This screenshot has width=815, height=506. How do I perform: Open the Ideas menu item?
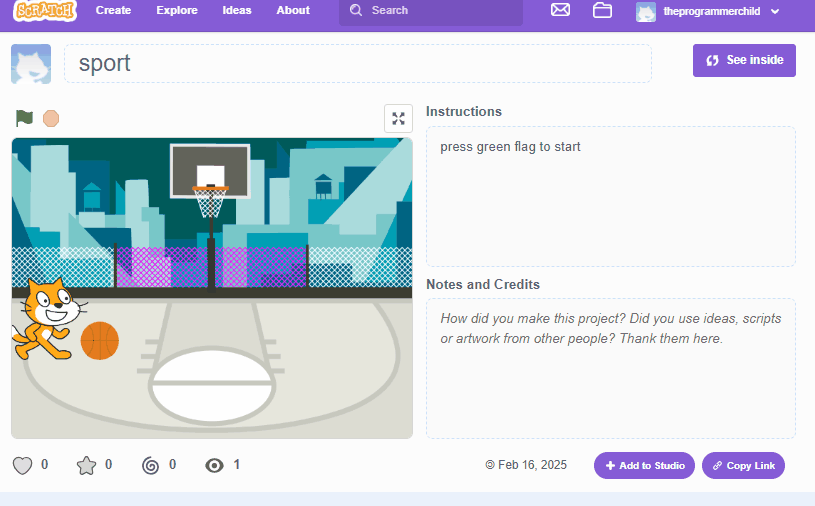(x=237, y=10)
